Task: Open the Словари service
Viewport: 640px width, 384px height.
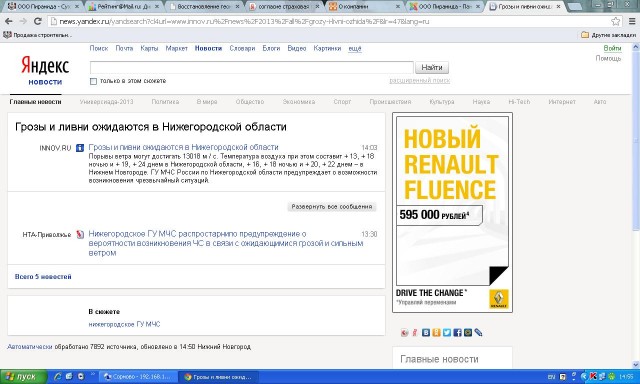Action: 242,48
